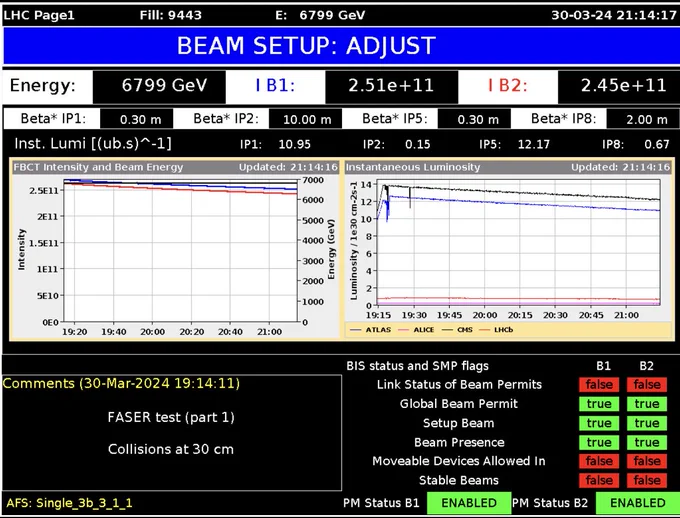The image size is (680, 518).
Task: Click the timestamp 30-03-24 21:14:17
Action: pos(614,15)
